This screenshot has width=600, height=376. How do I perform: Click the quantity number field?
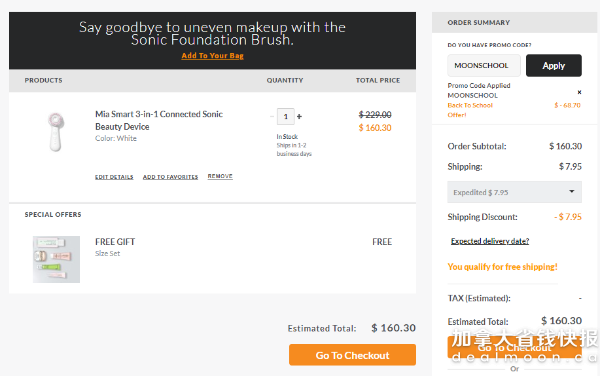click(x=286, y=117)
